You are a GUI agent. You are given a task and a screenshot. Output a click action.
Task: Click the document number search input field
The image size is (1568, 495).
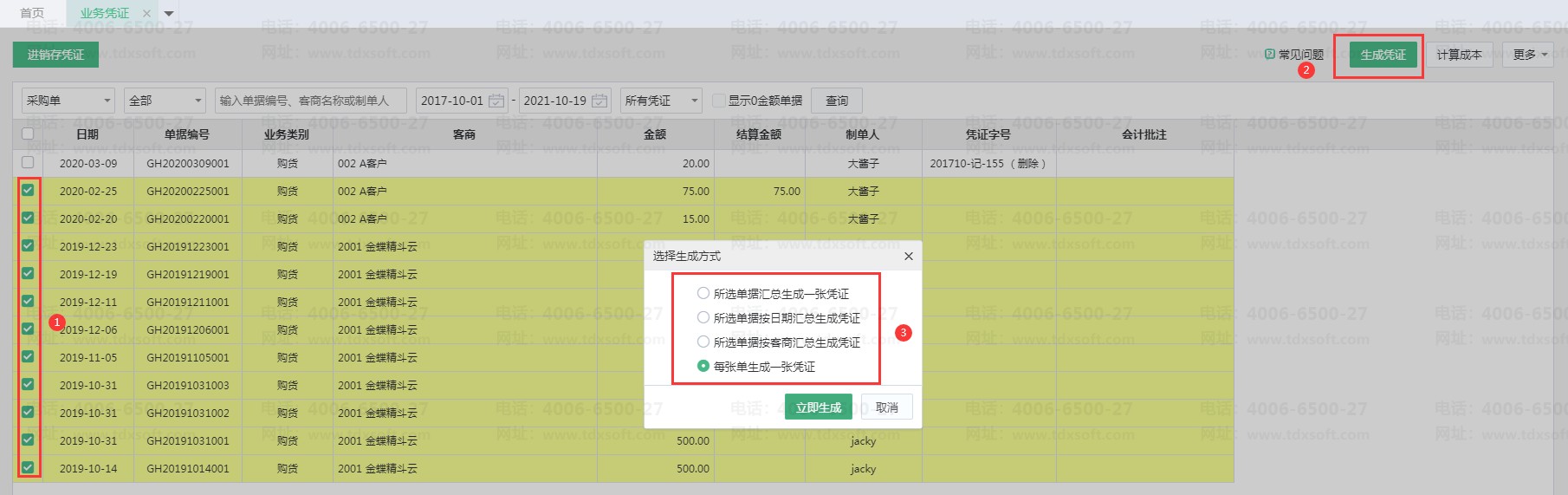click(311, 101)
